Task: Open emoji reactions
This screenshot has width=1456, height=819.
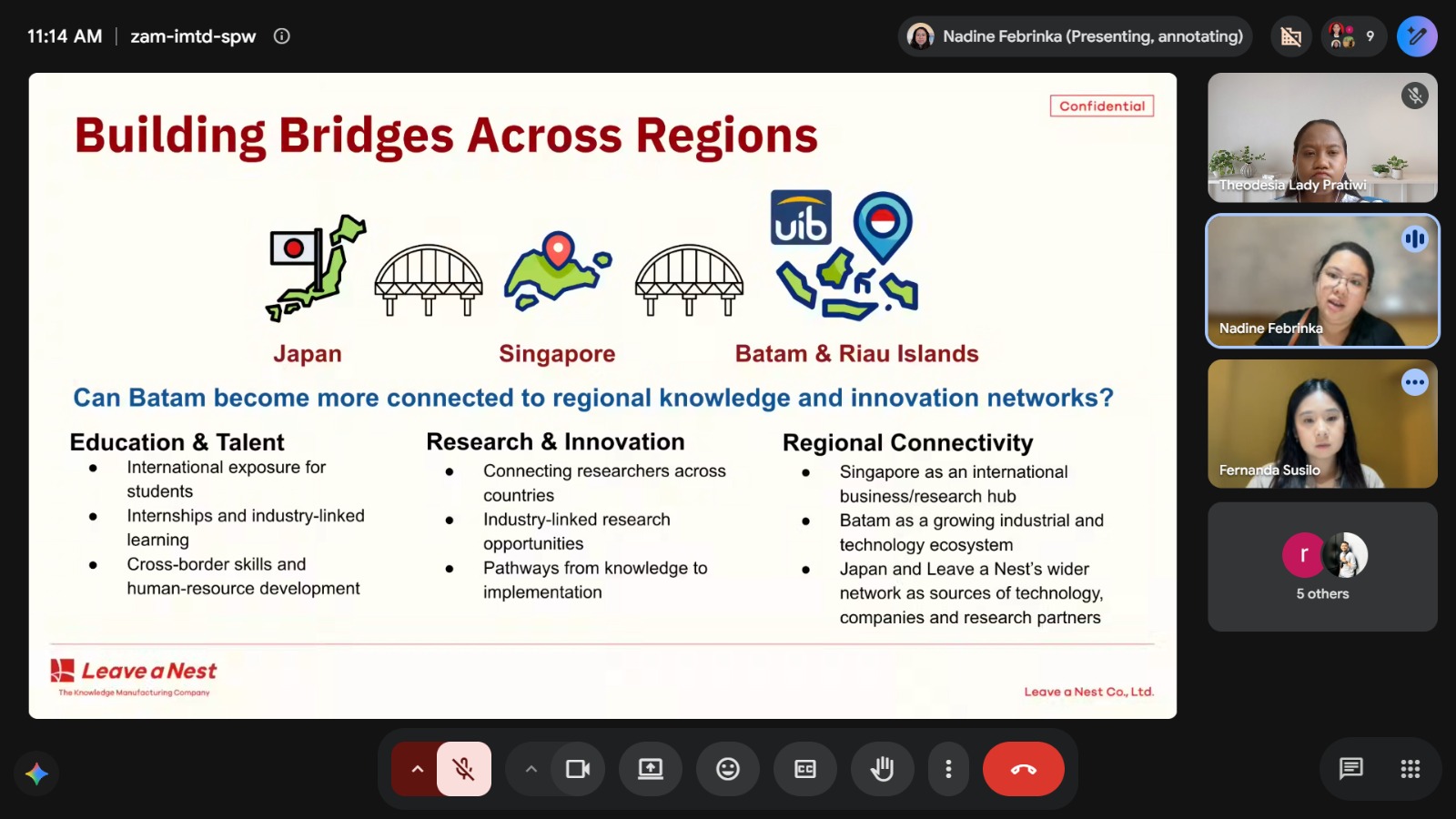Action: 728,769
